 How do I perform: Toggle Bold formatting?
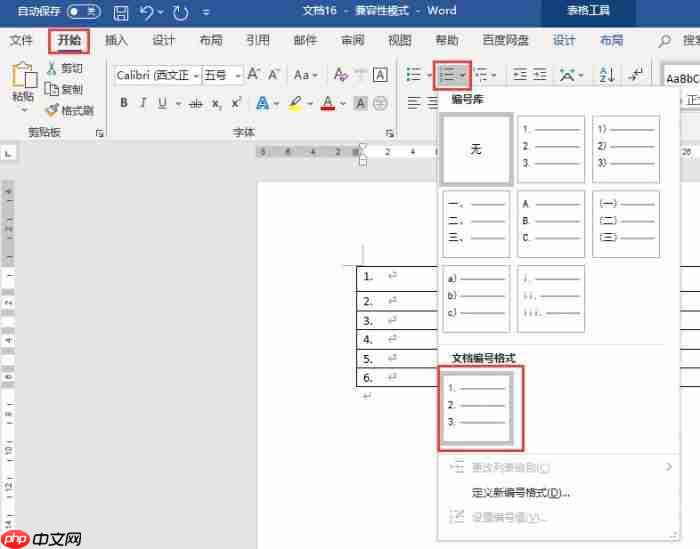coord(124,104)
